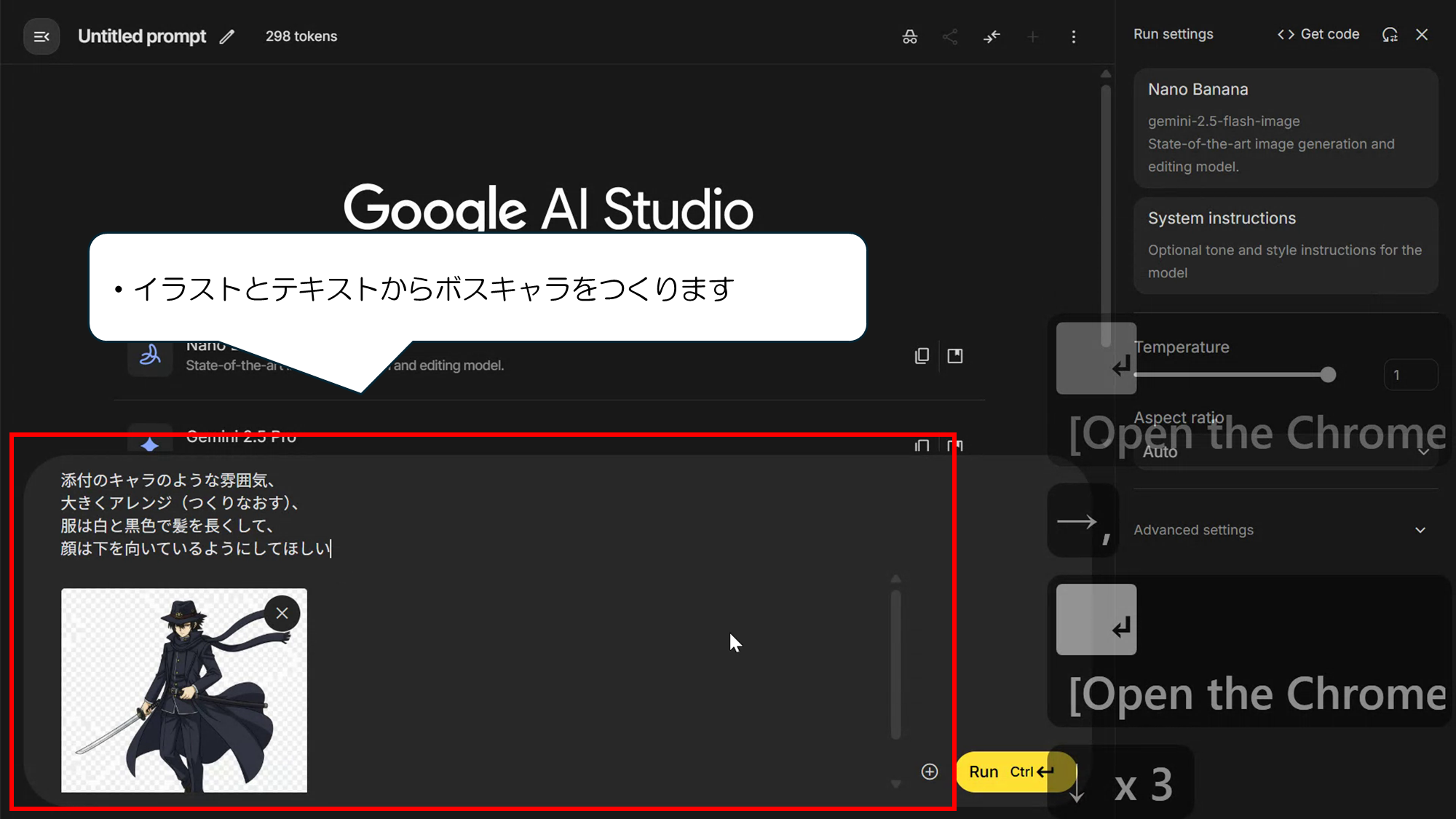Turn on temporary chat incognito icon
This screenshot has width=1456, height=819.
[x=910, y=36]
